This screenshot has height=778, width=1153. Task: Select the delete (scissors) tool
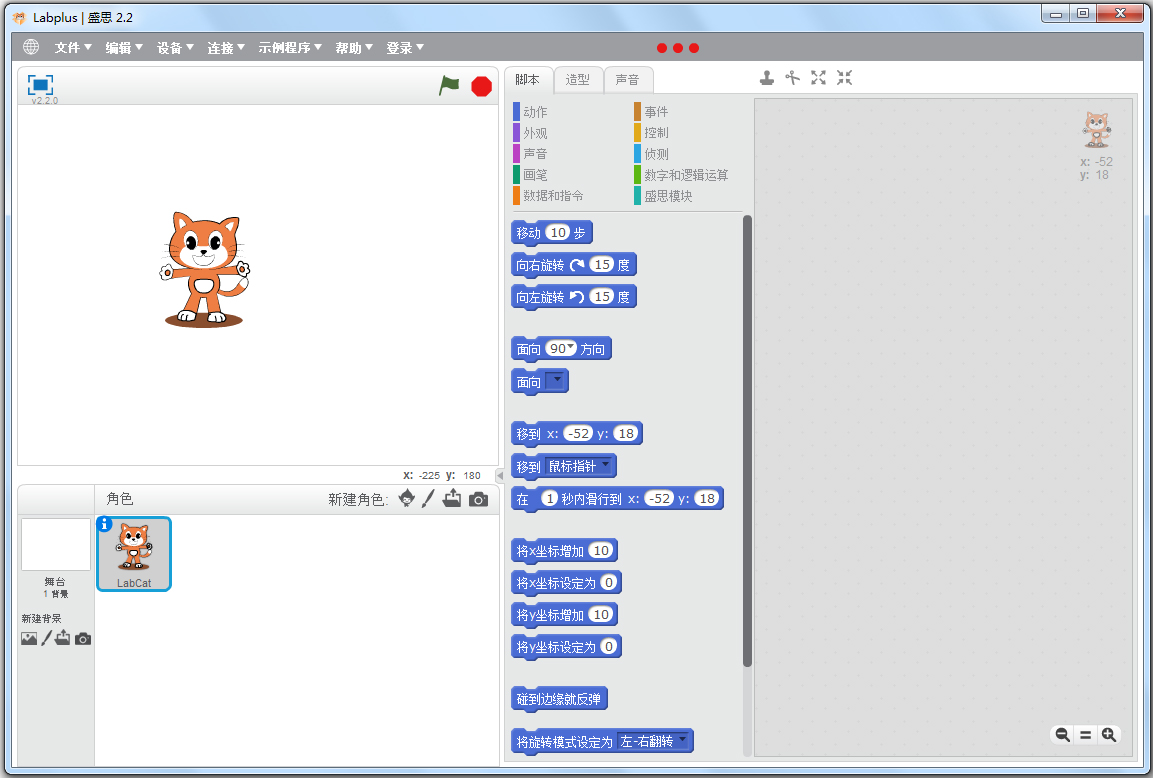(792, 77)
